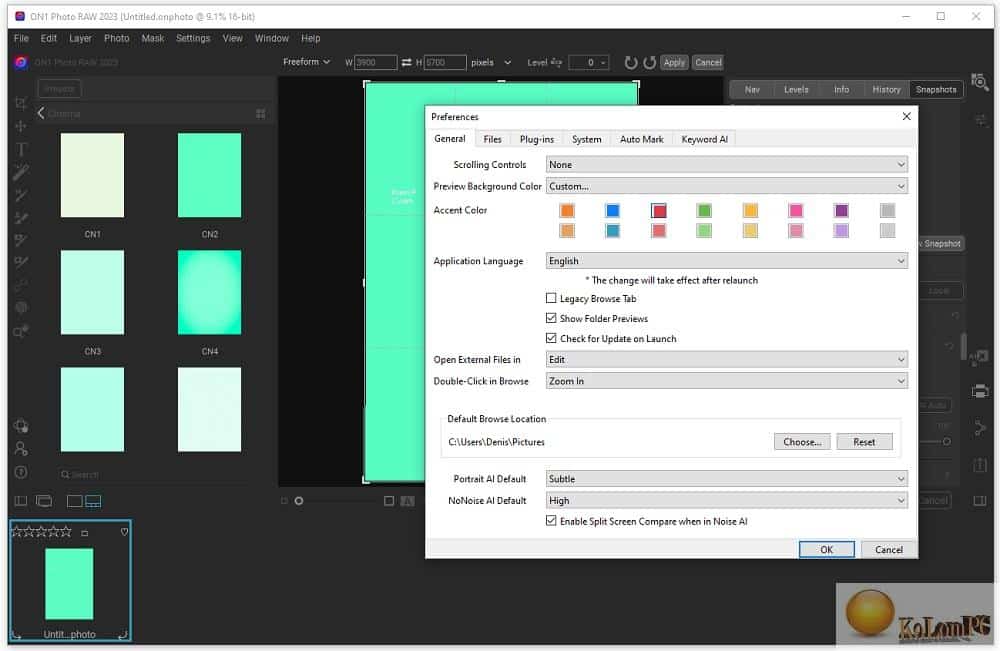
Task: Switch to the Plug-ins preferences tab
Action: tap(537, 139)
